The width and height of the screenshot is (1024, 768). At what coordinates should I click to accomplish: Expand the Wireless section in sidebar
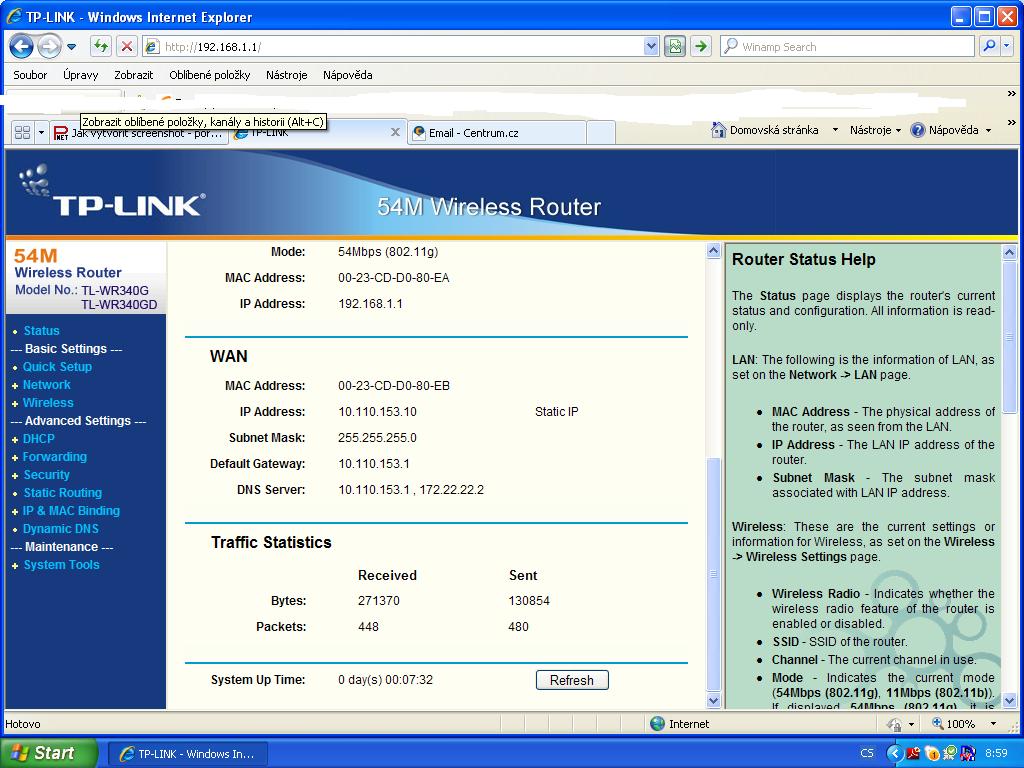[x=48, y=402]
